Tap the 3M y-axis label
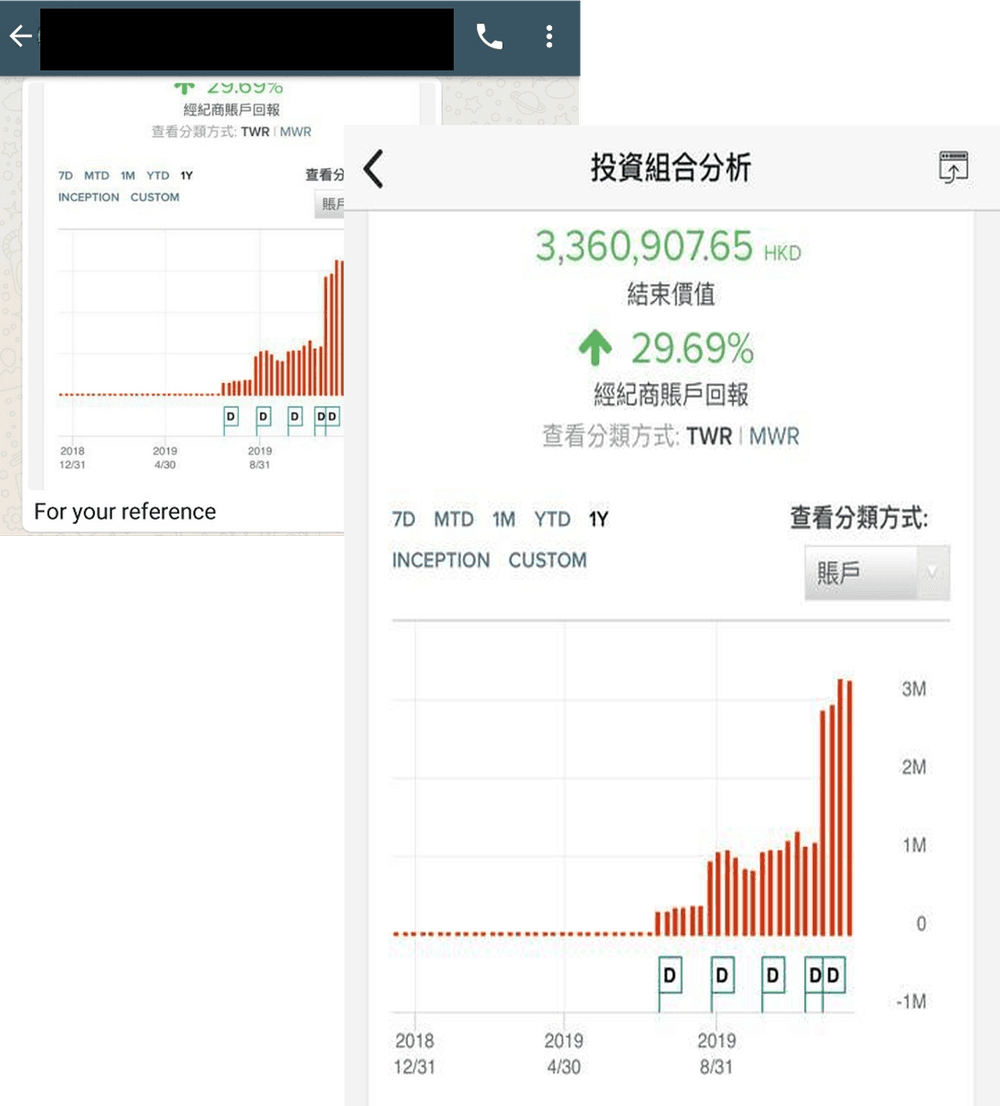Image resolution: width=1000 pixels, height=1106 pixels. [x=914, y=689]
